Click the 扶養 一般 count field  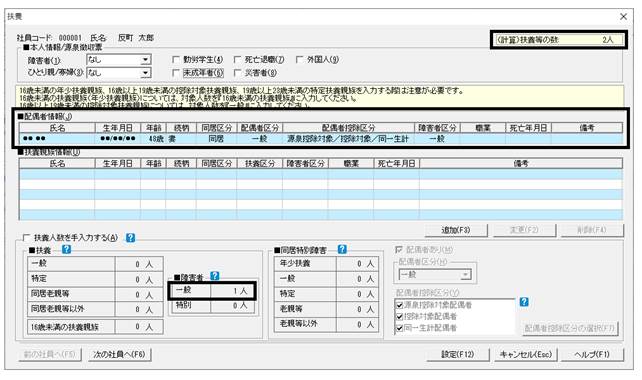139,264
